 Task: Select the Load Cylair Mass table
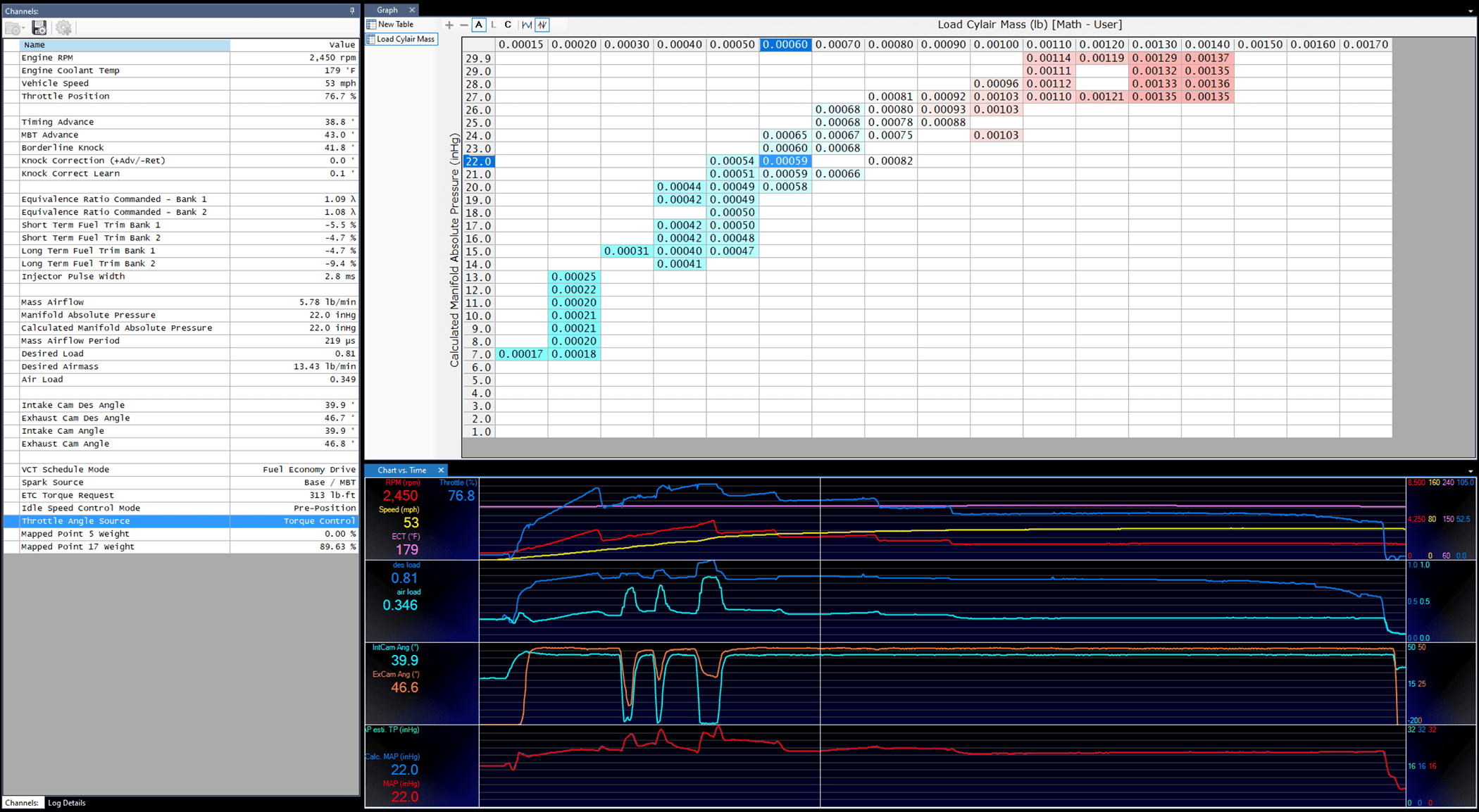(401, 39)
